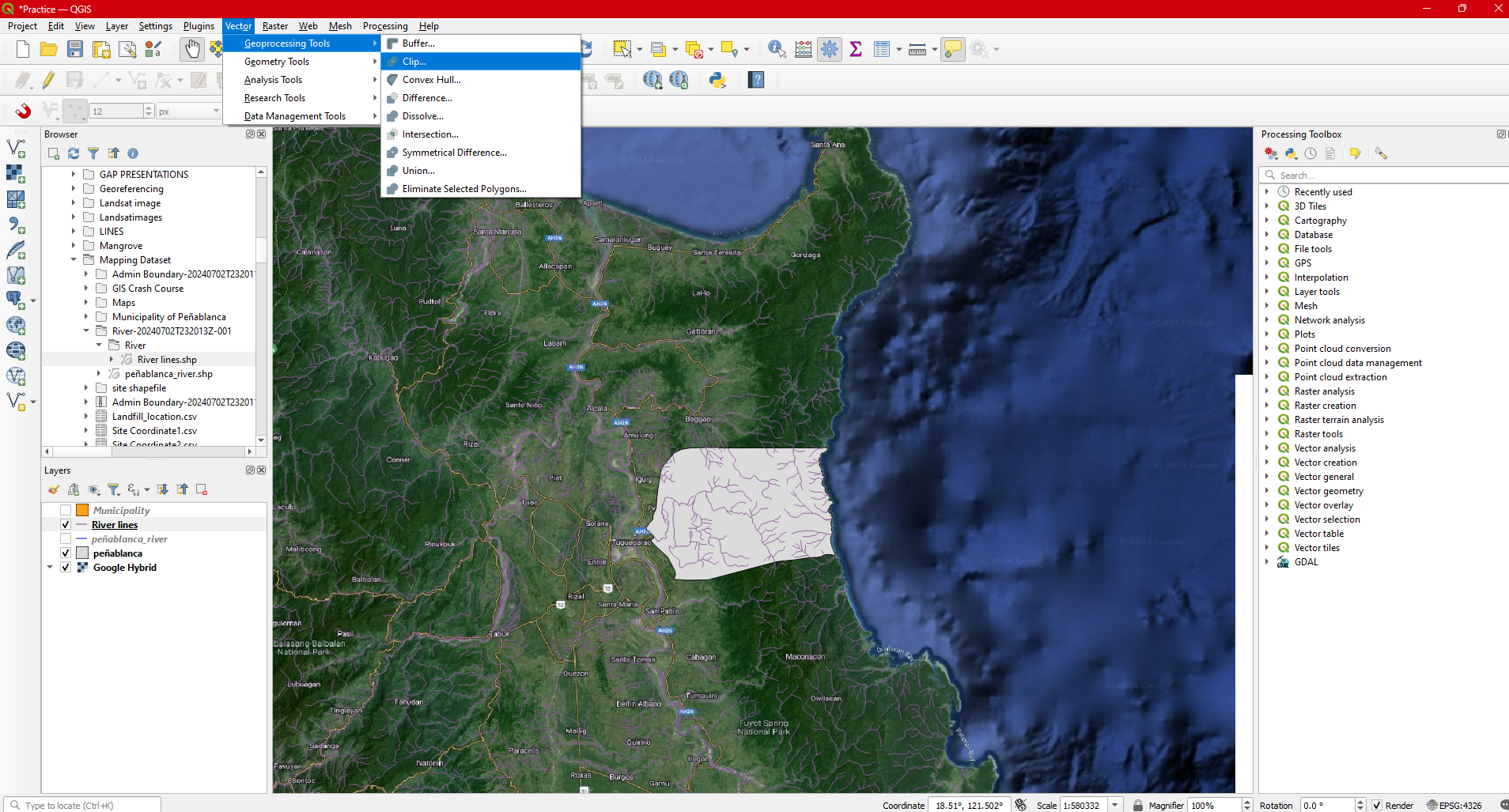Select the Pan Map hand tool
The width and height of the screenshot is (1509, 812).
[192, 50]
